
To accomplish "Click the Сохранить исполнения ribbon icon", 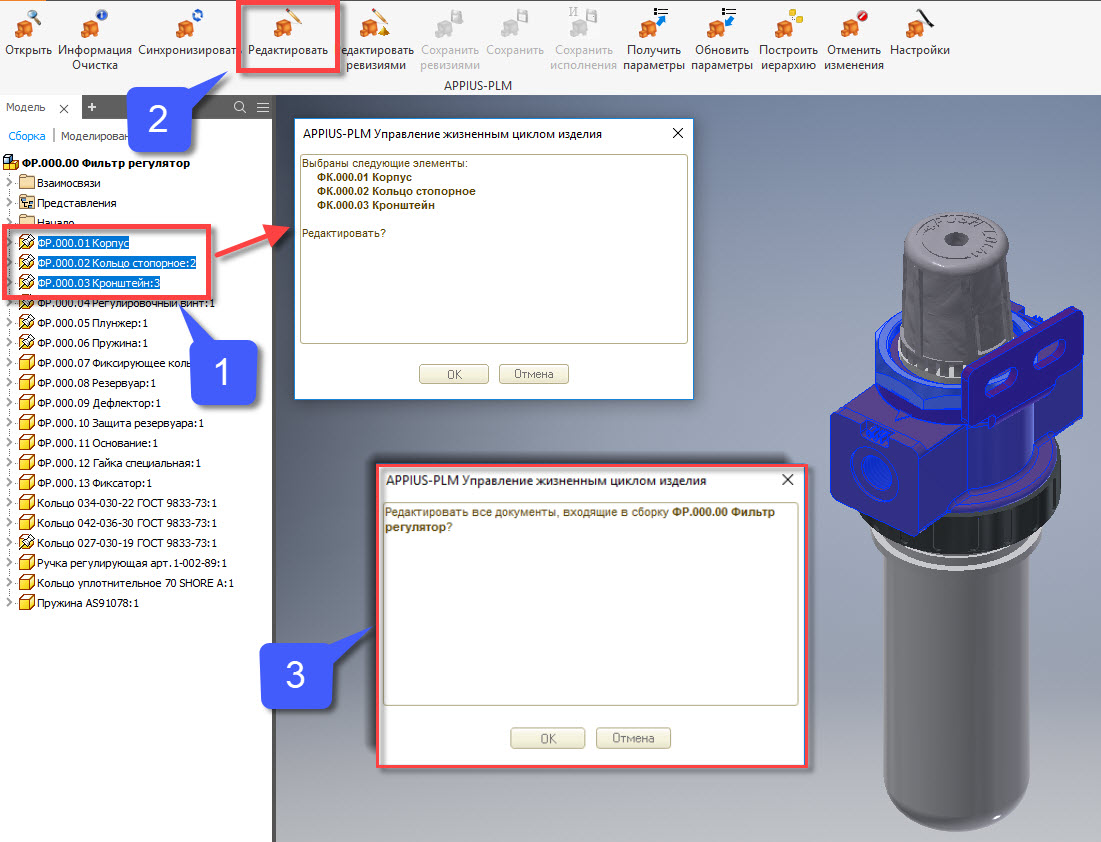I will pos(583,25).
